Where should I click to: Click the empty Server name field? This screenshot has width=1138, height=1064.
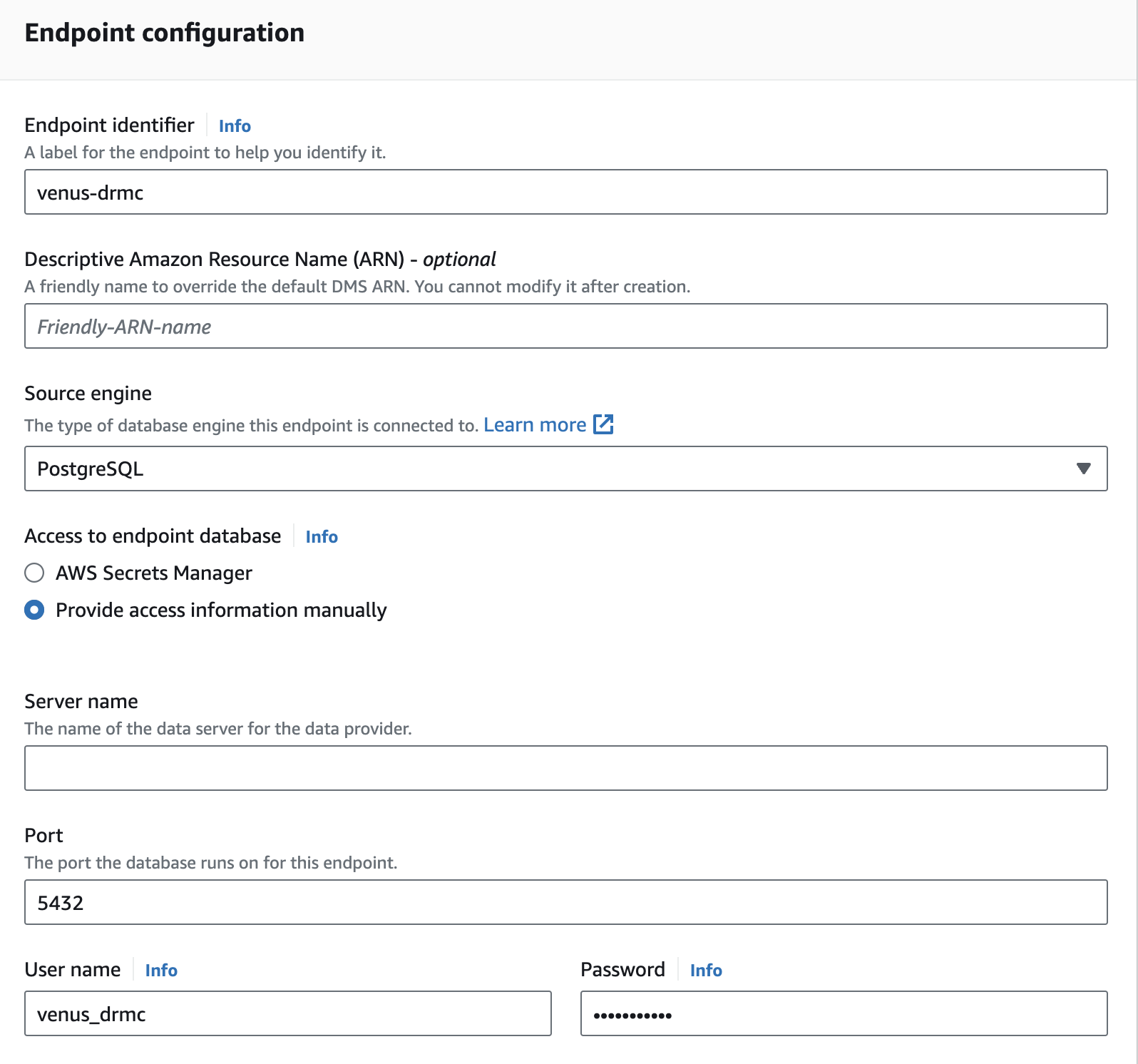[x=565, y=768]
